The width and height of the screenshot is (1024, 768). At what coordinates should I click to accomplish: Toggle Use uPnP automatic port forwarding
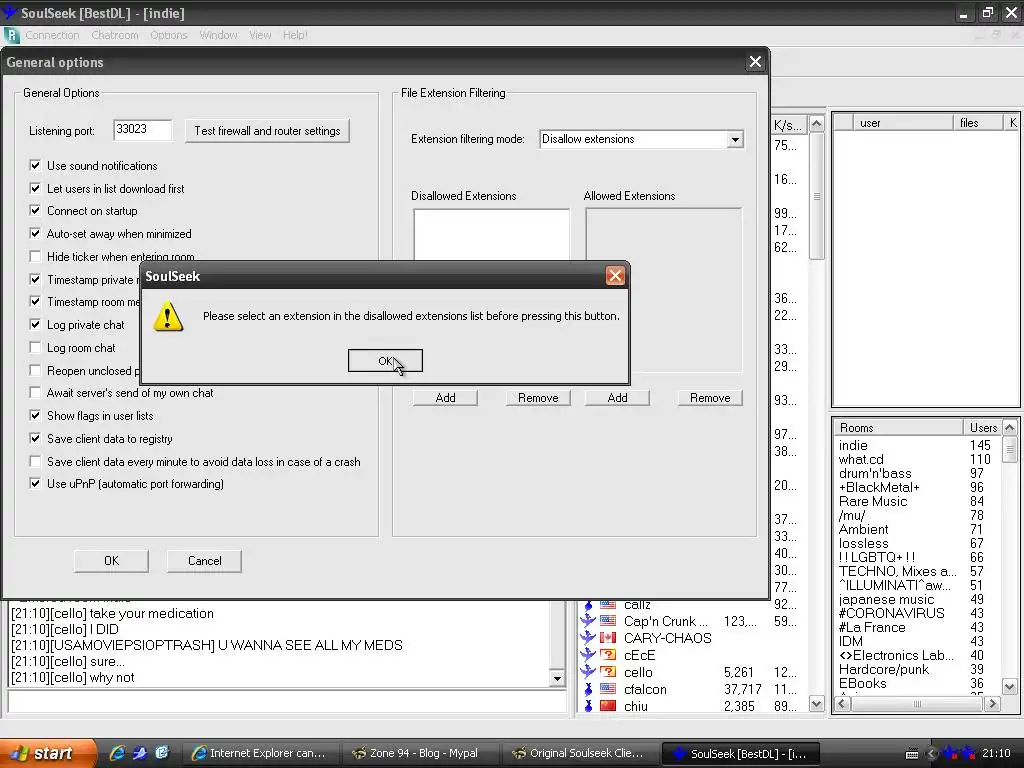35,484
